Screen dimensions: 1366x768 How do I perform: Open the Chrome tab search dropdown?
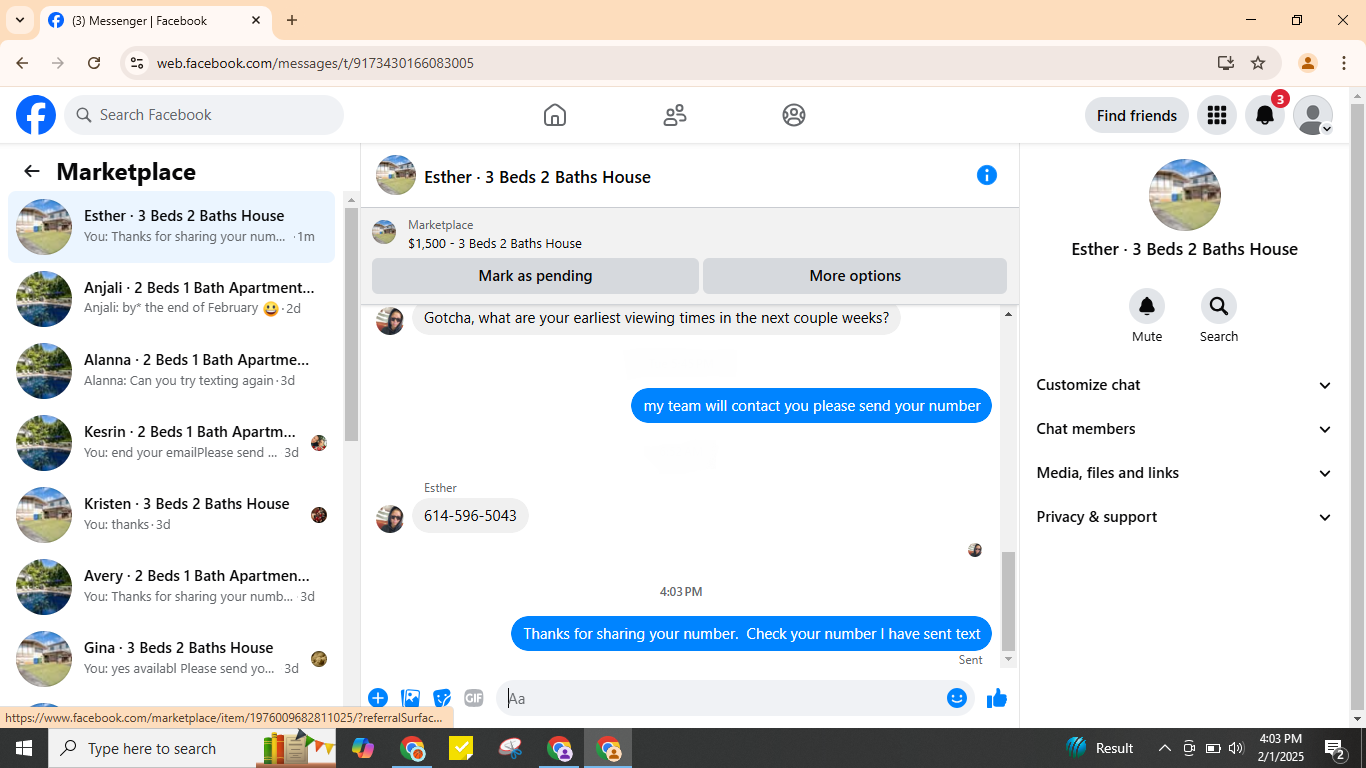click(19, 20)
